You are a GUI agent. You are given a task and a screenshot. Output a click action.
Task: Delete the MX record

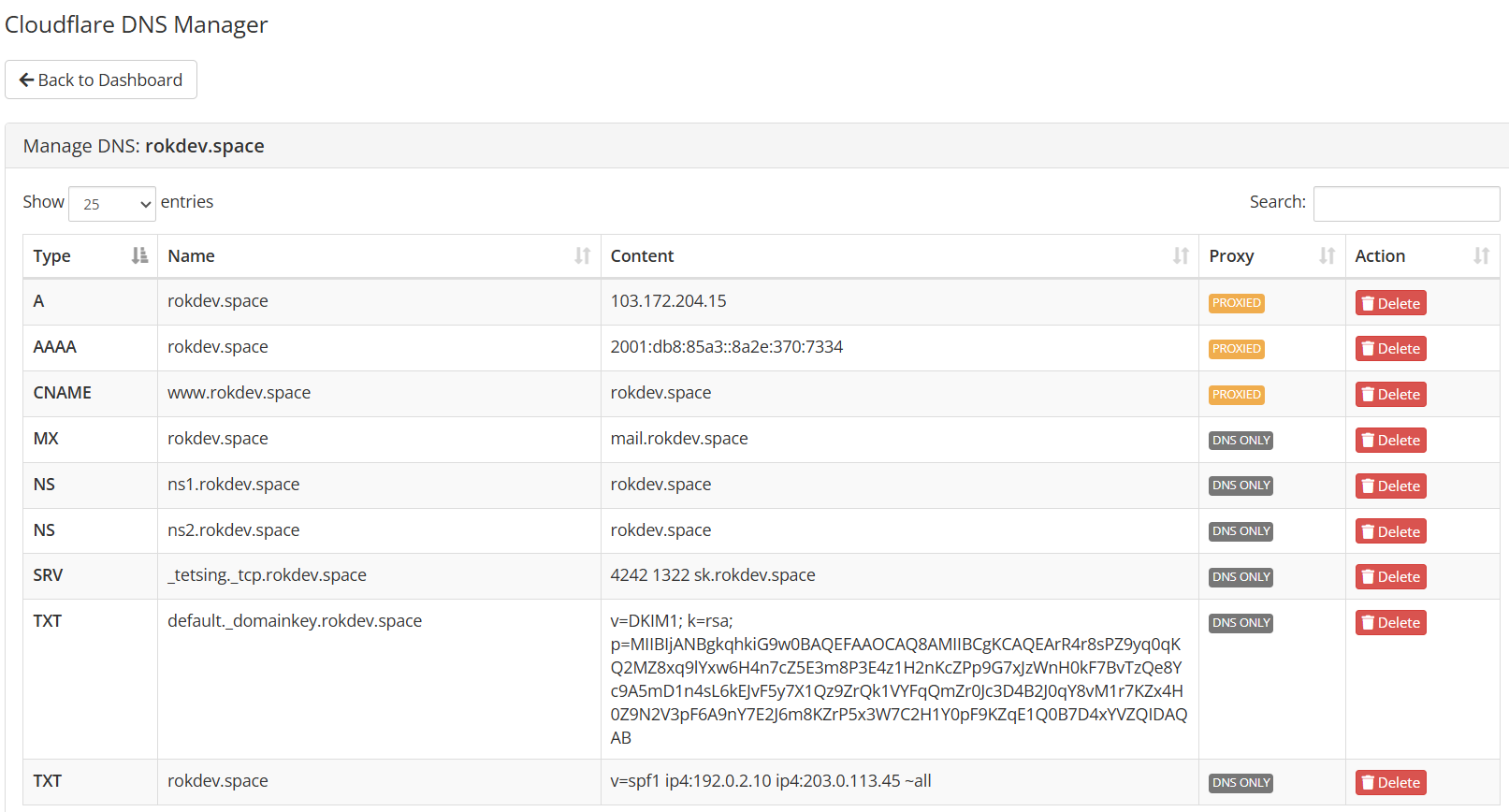[1390, 441]
